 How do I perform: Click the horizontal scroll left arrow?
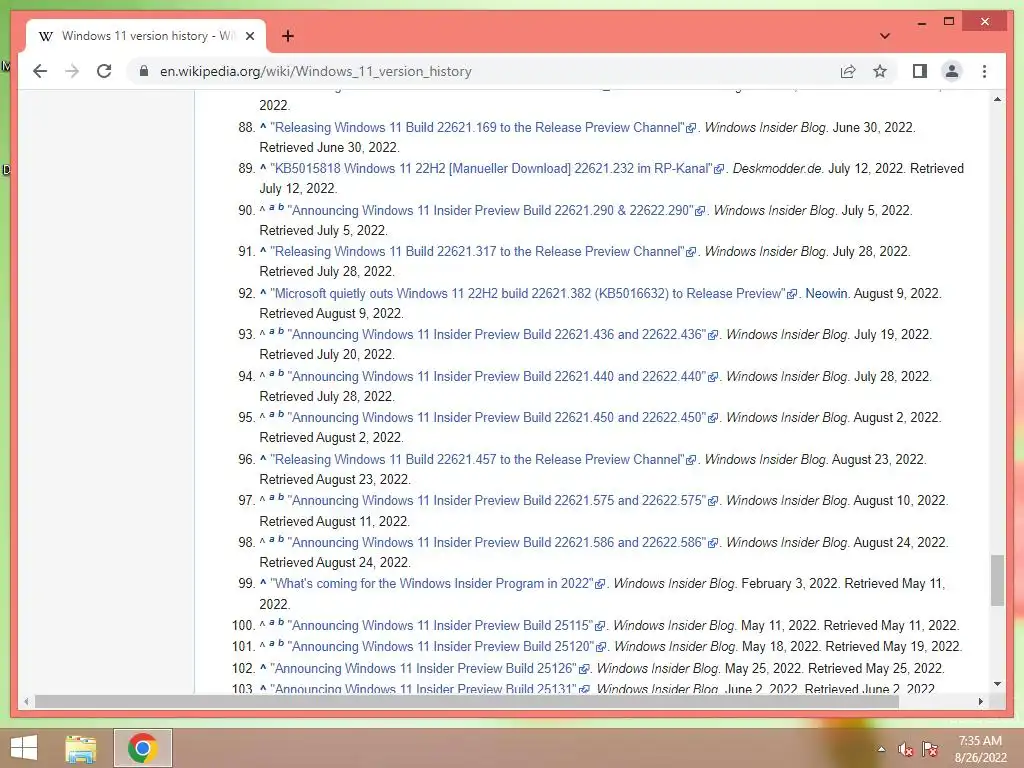tap(25, 701)
